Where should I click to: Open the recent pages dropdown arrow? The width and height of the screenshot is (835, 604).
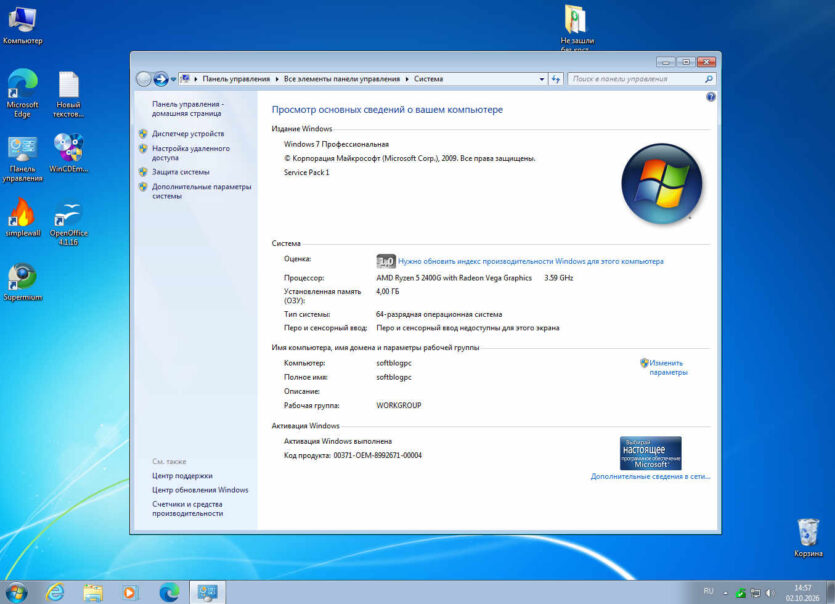pyautogui.click(x=173, y=79)
